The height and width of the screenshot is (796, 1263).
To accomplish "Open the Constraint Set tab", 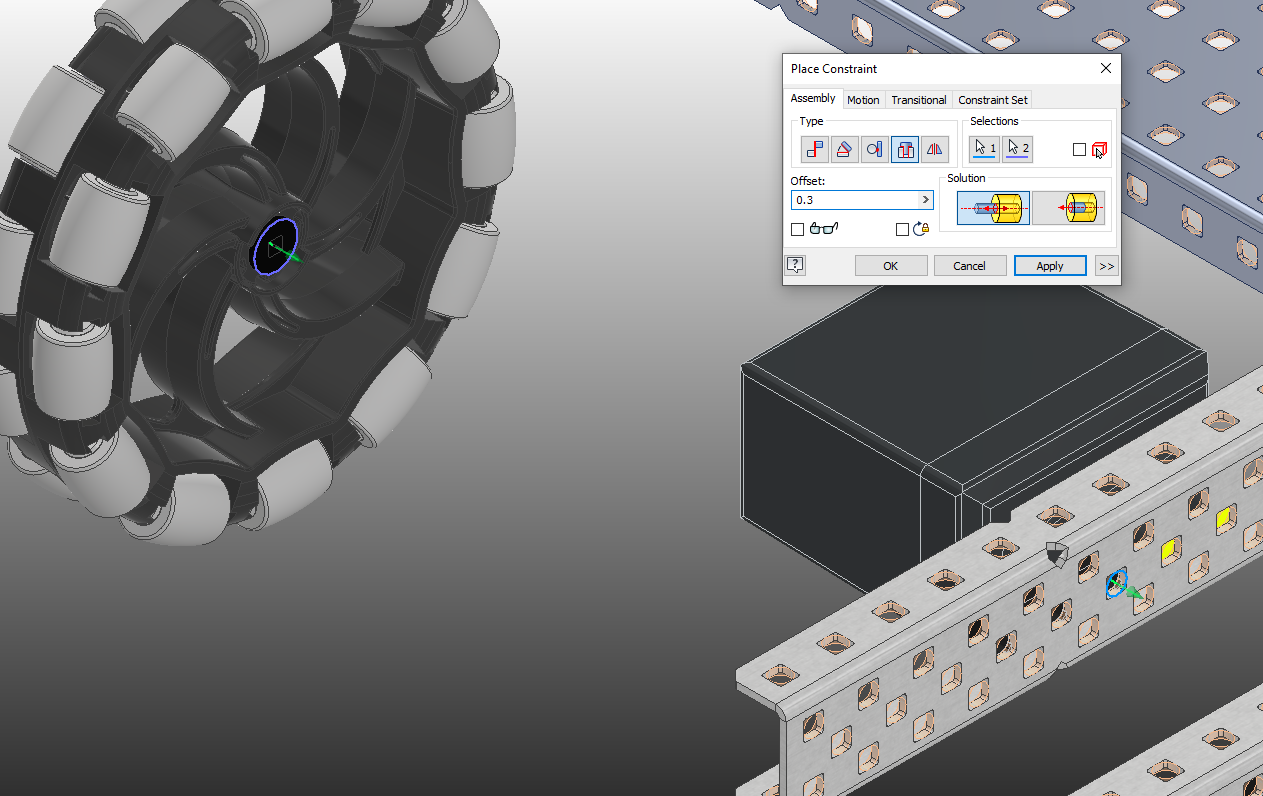I will click(x=992, y=100).
